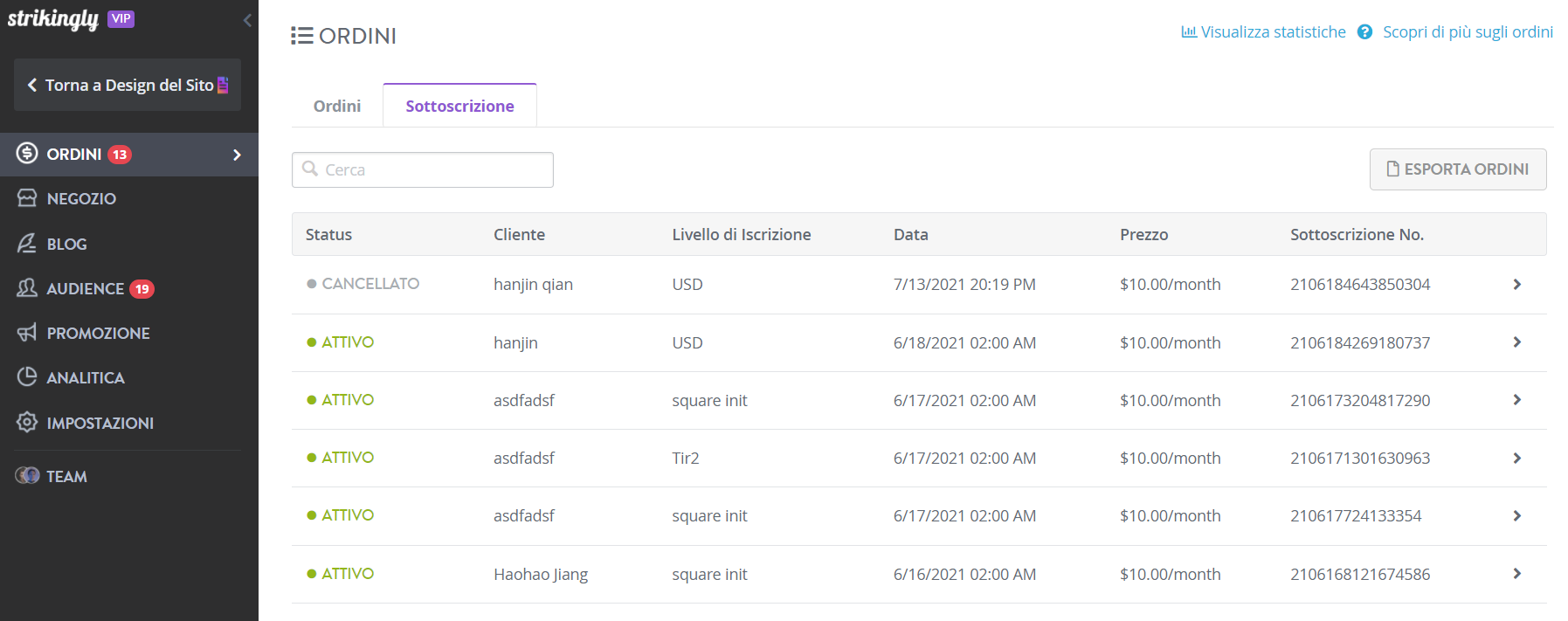Expand the row for subscription 2106184269180737
The width and height of the screenshot is (1568, 621).
click(x=1517, y=342)
